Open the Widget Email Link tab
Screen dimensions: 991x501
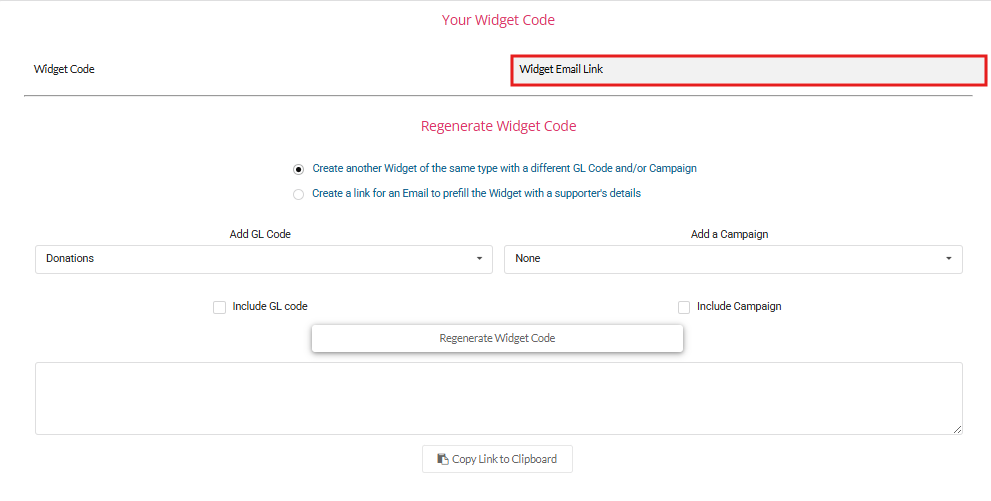tap(748, 70)
